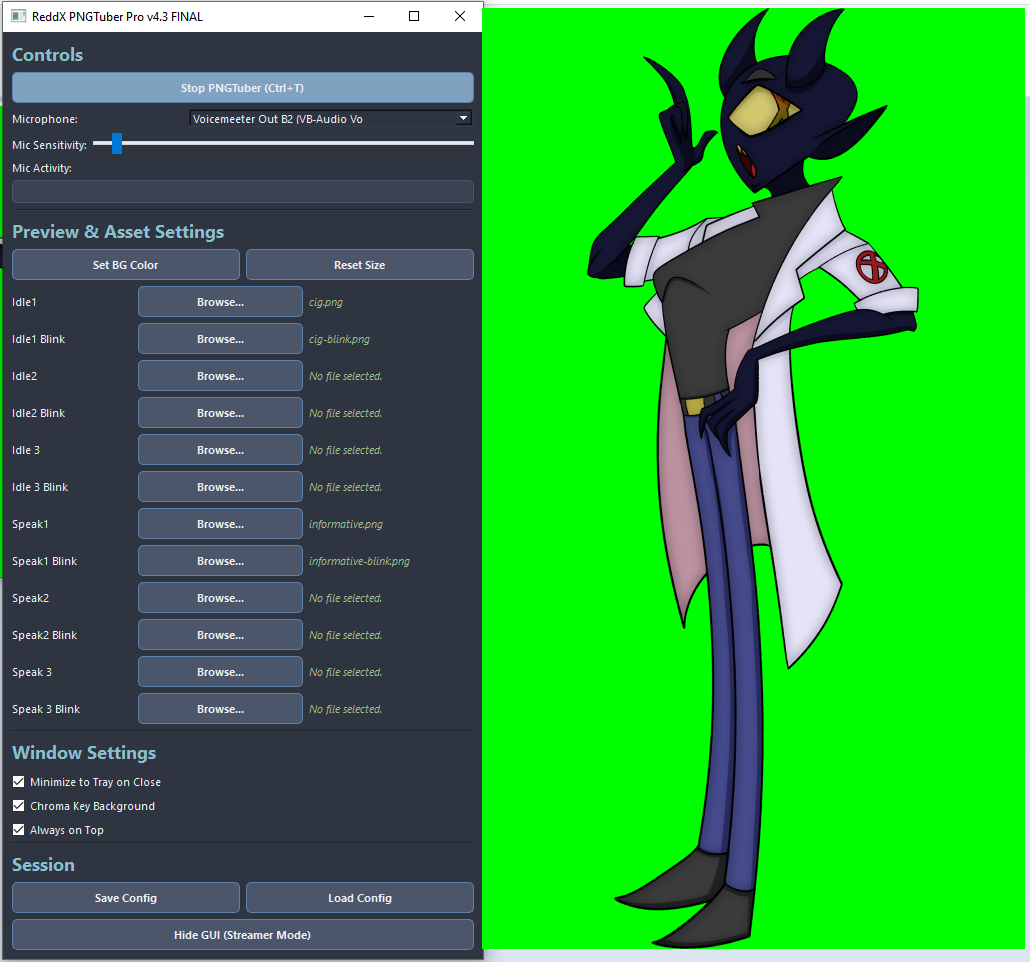Click the PNGTuber avatar preview image
The image size is (1030, 962).
753,478
